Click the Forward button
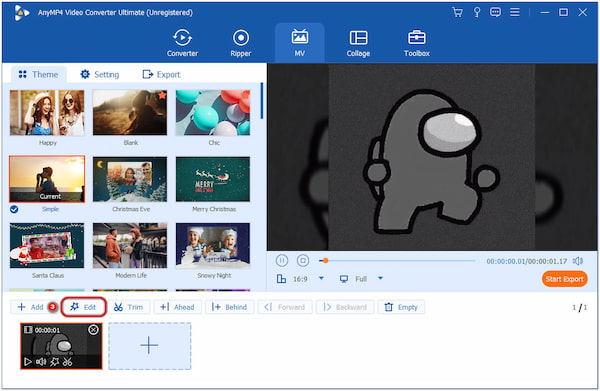 [x=285, y=307]
